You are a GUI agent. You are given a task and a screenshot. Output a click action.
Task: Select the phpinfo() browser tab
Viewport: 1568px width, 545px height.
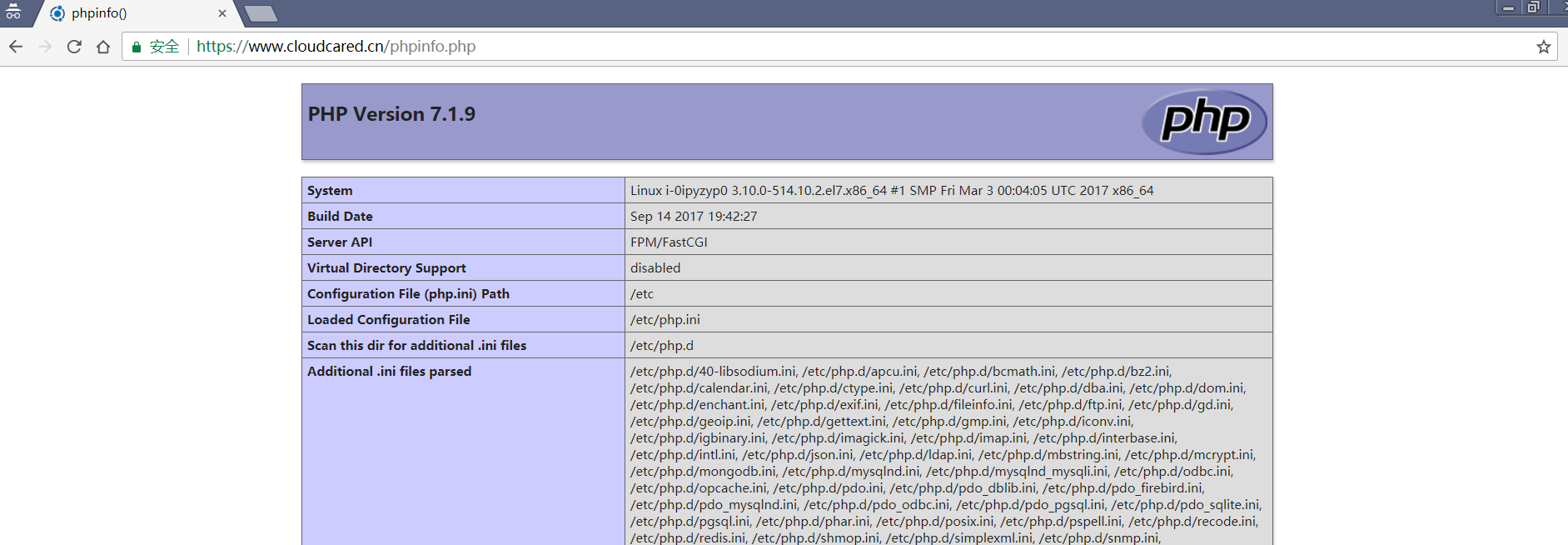(x=137, y=13)
